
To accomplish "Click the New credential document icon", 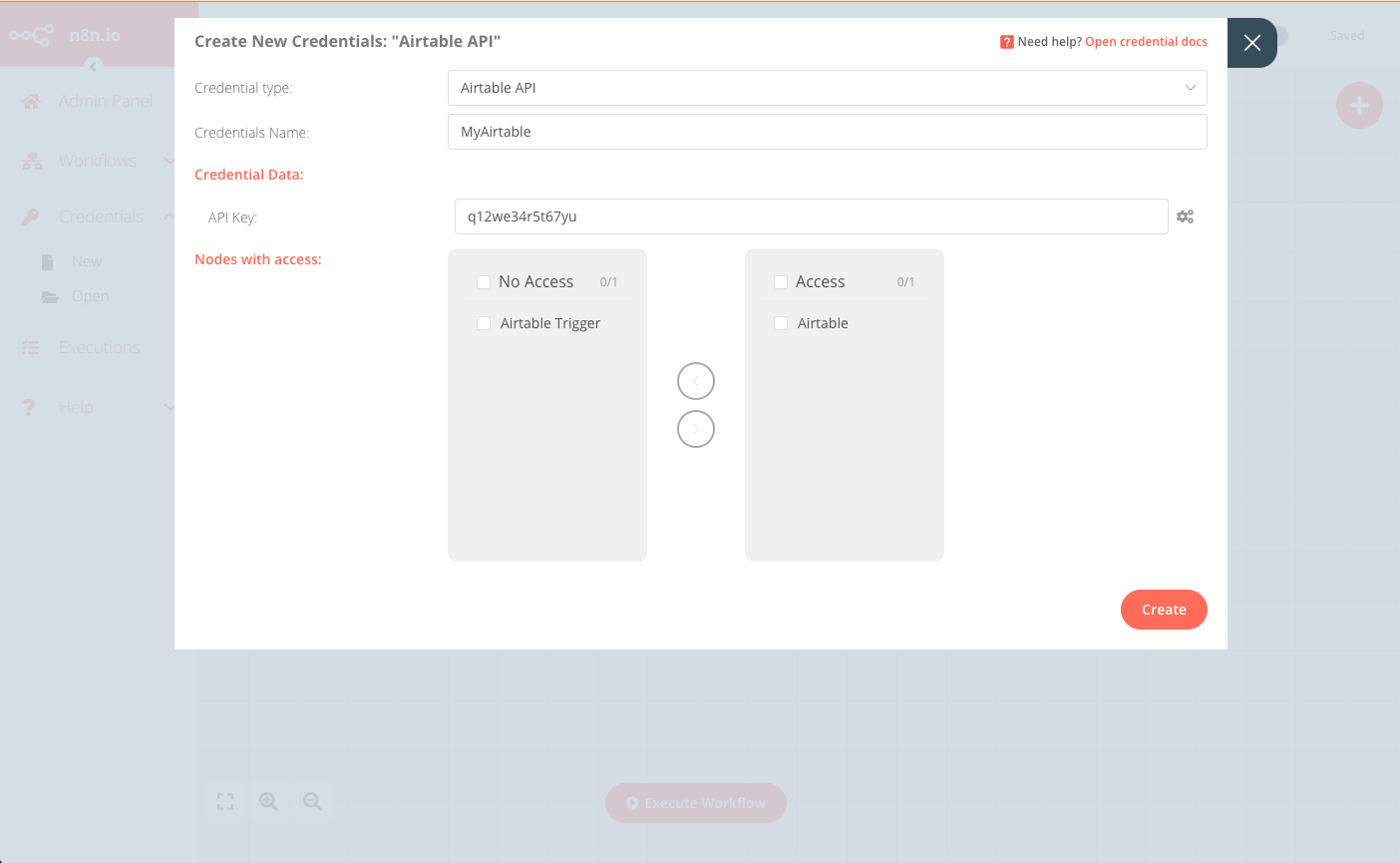I will pos(51,260).
